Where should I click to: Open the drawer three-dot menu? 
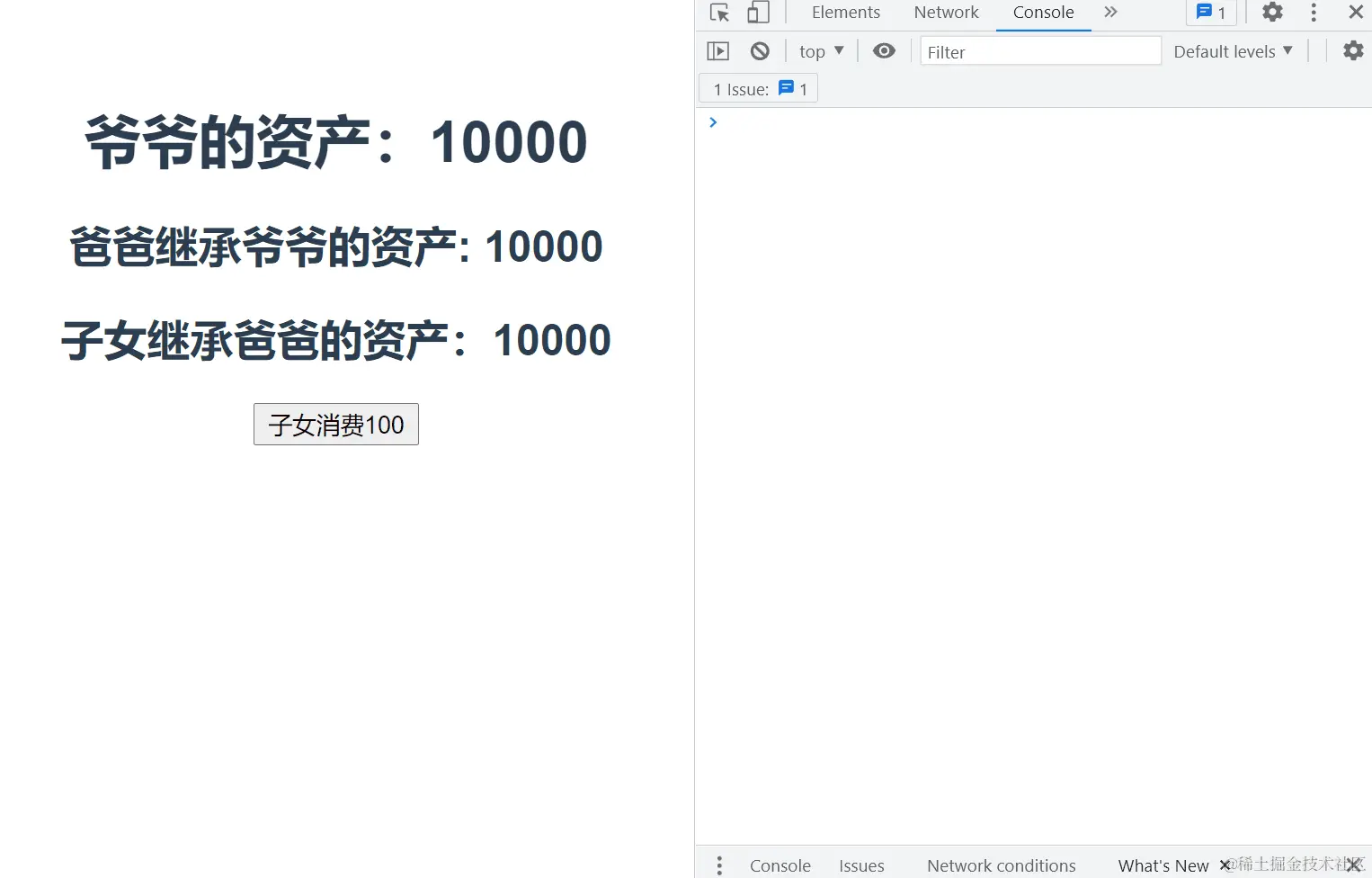click(719, 865)
